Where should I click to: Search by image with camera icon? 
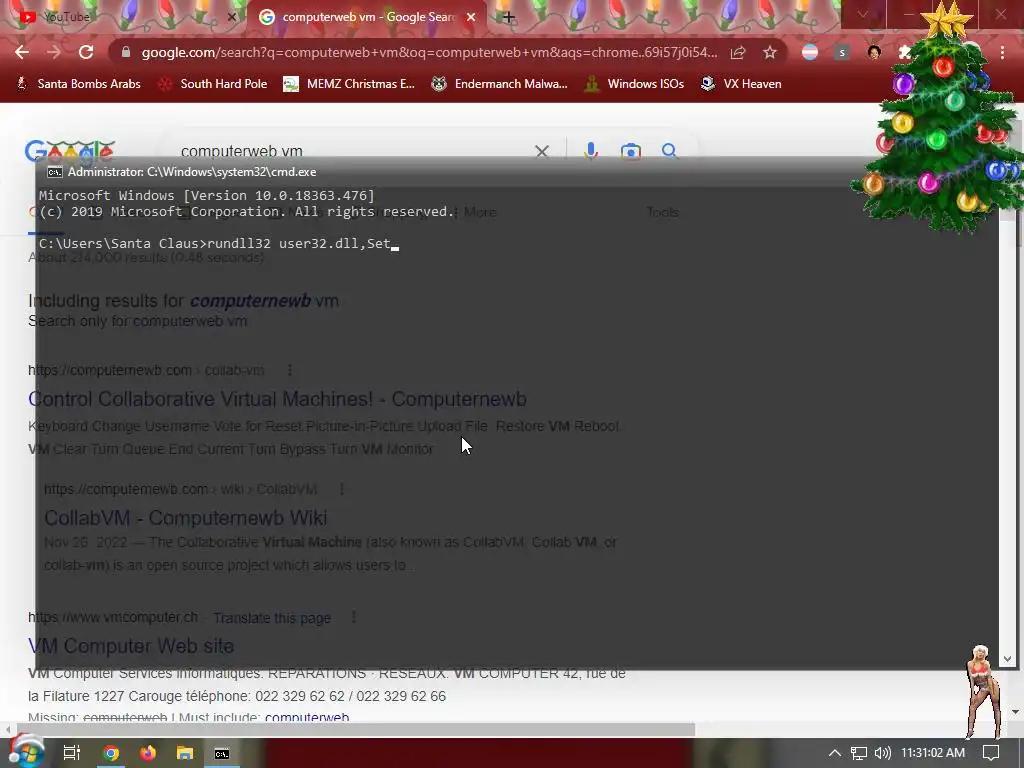(x=630, y=152)
